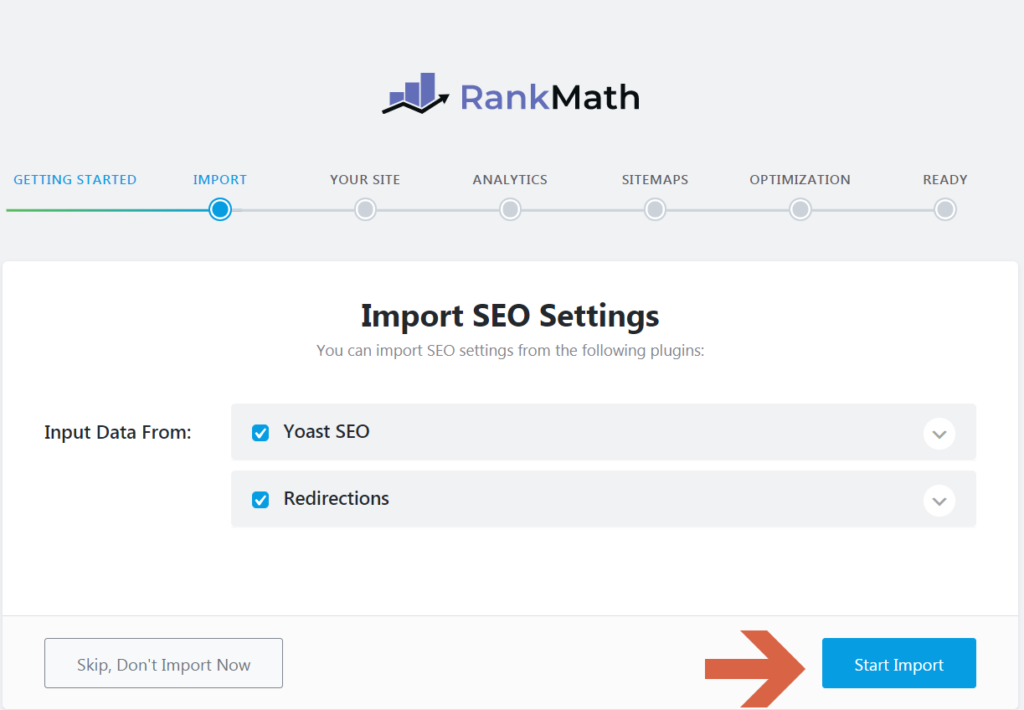Image resolution: width=1024 pixels, height=710 pixels.
Task: Expand the Yoast SEO options chevron
Action: click(x=939, y=434)
